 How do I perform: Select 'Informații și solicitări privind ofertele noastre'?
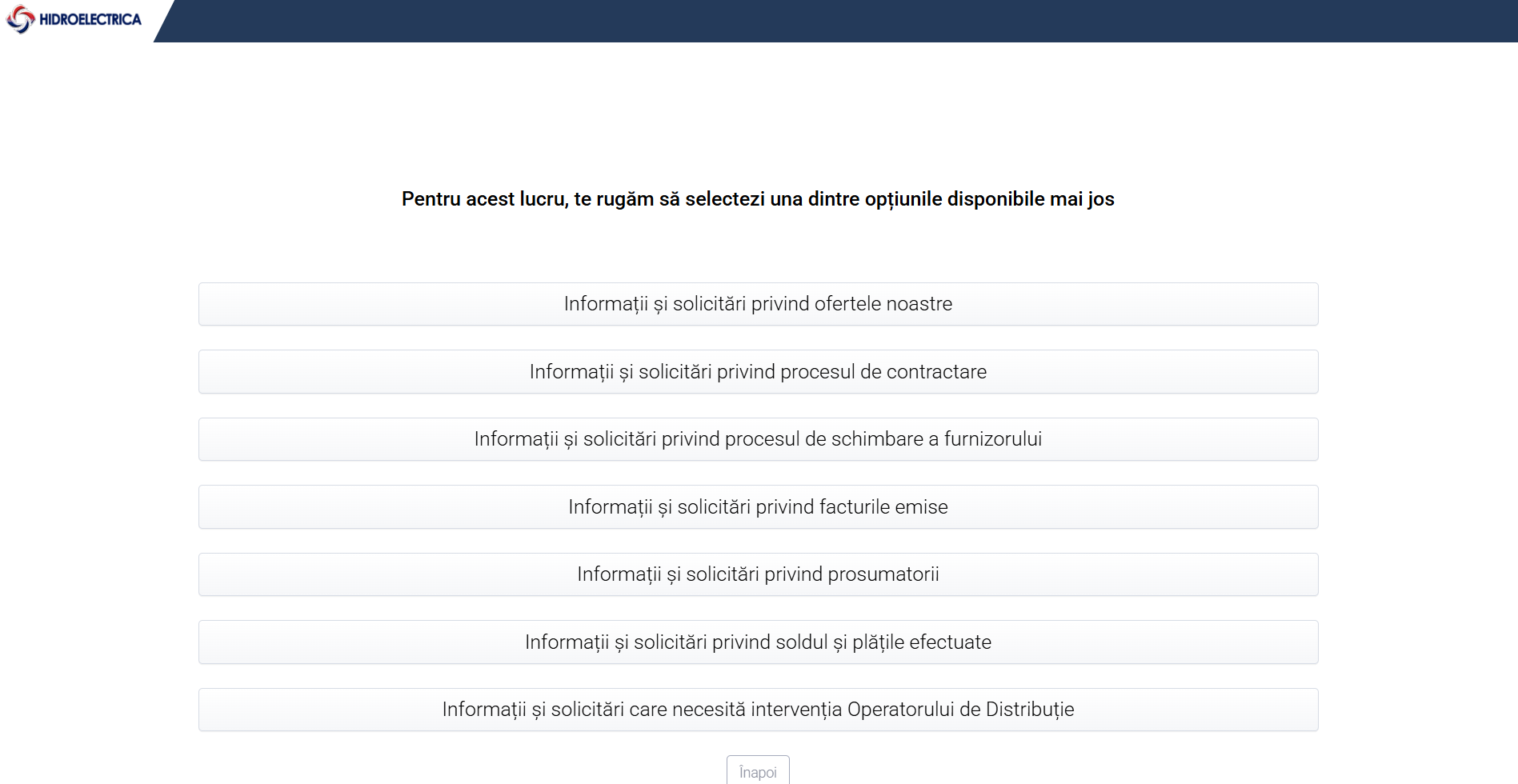[x=758, y=304]
